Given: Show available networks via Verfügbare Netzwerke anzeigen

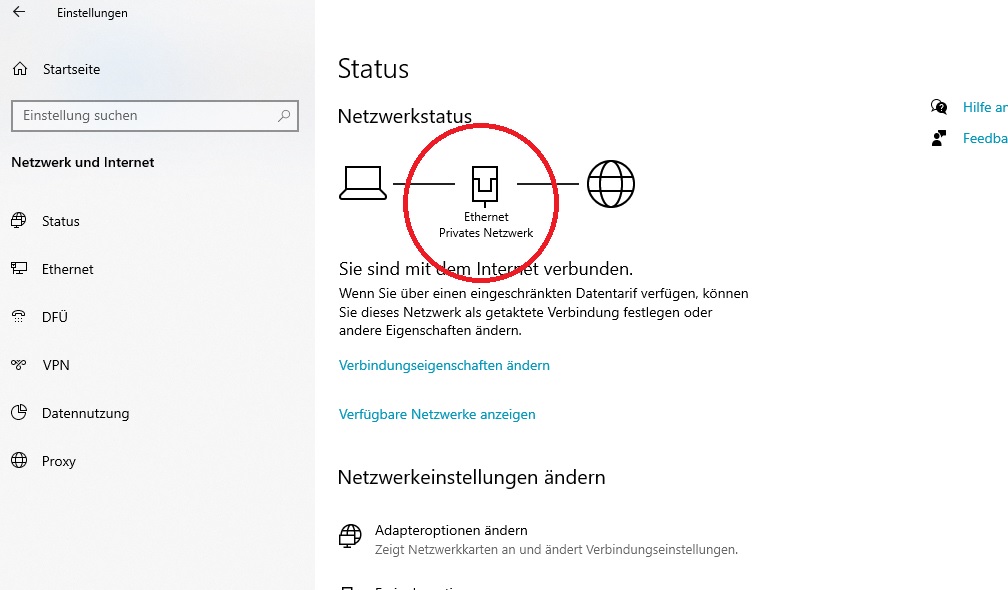Looking at the screenshot, I should point(437,413).
